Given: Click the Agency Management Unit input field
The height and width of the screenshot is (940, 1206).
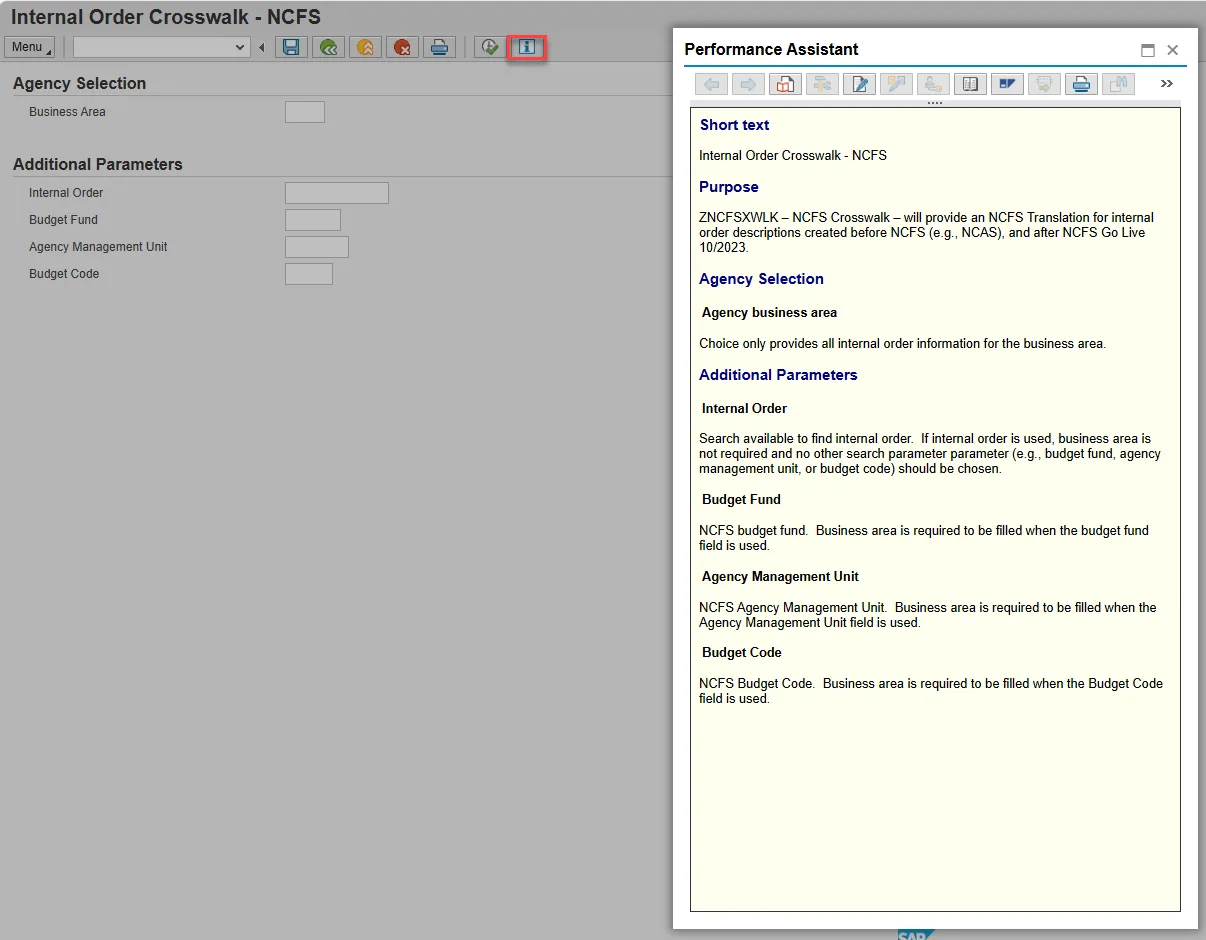Looking at the screenshot, I should pyautogui.click(x=316, y=247).
